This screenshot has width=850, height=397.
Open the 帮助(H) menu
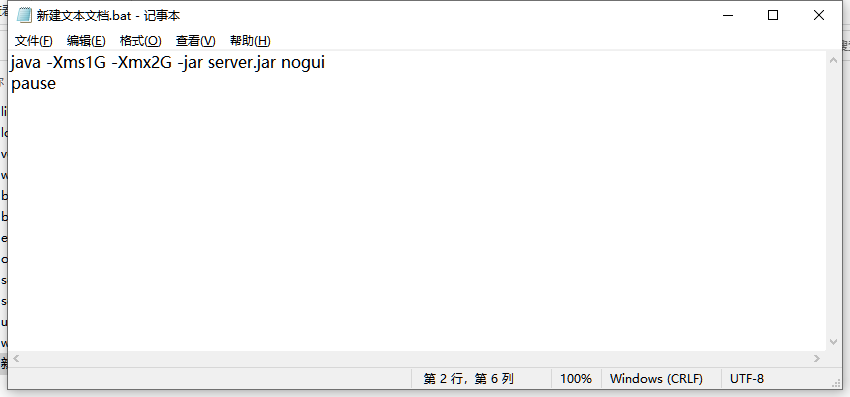click(x=250, y=41)
